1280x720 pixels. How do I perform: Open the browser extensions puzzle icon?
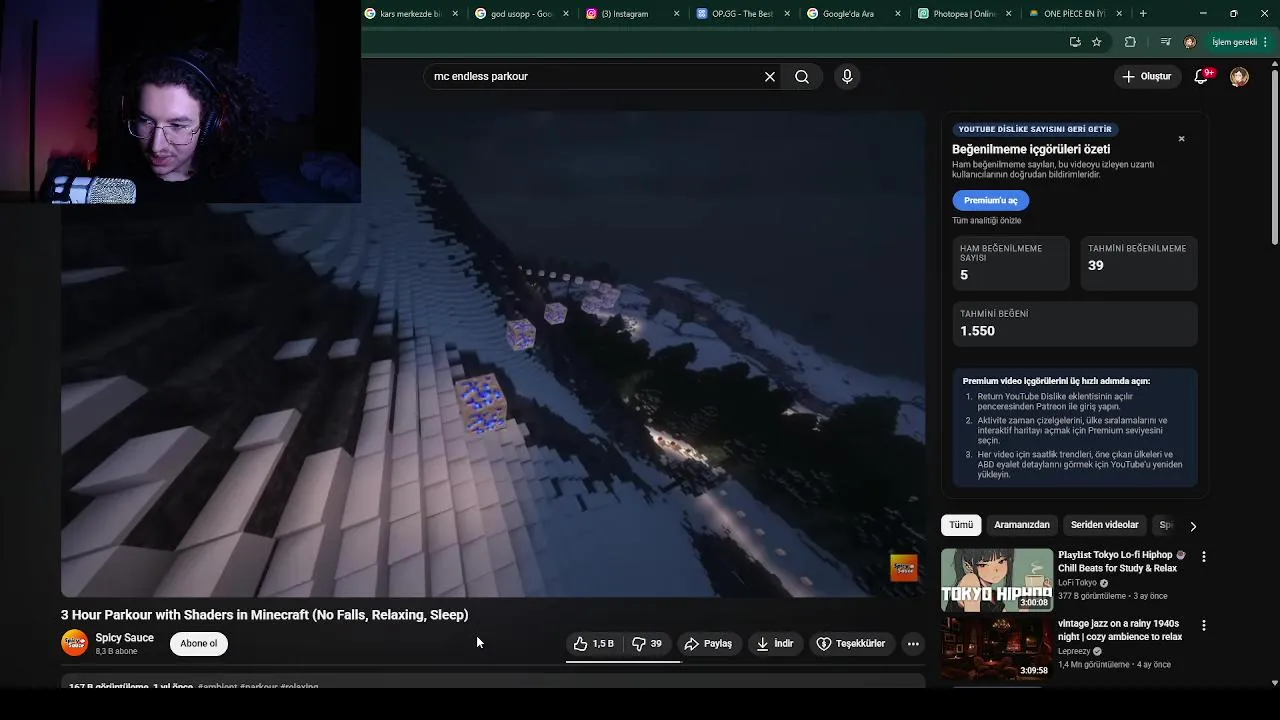click(1130, 42)
